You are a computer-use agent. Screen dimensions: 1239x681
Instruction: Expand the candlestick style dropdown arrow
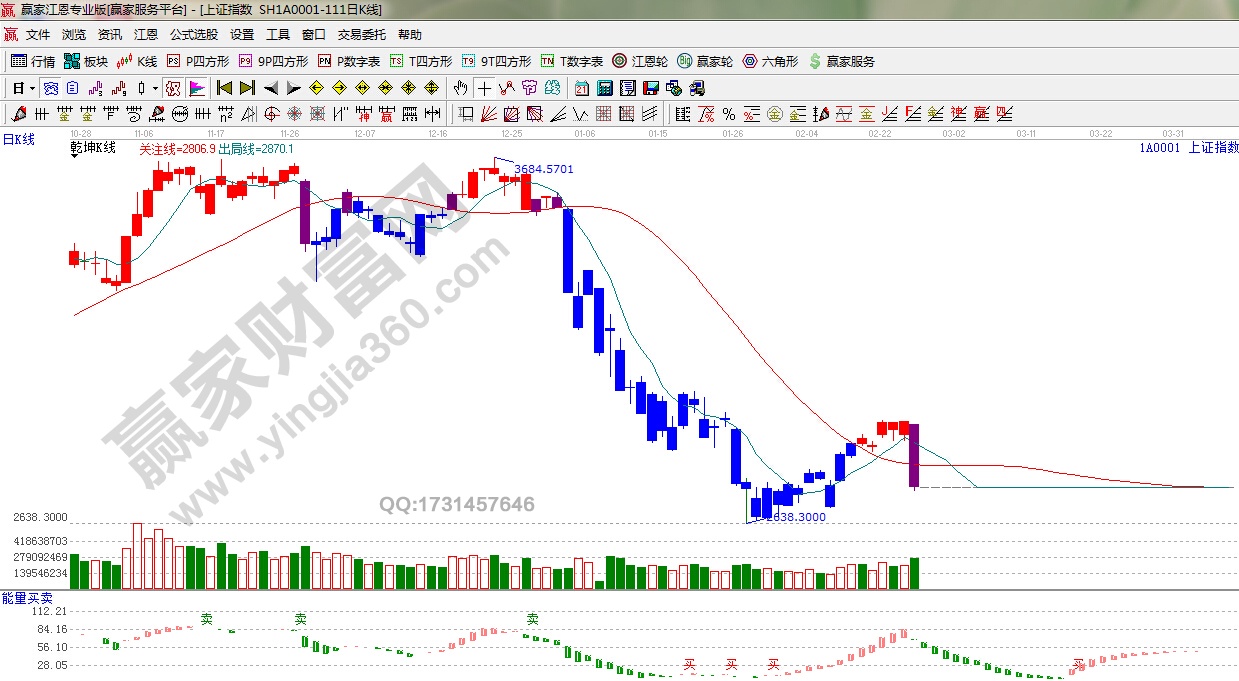point(155,88)
